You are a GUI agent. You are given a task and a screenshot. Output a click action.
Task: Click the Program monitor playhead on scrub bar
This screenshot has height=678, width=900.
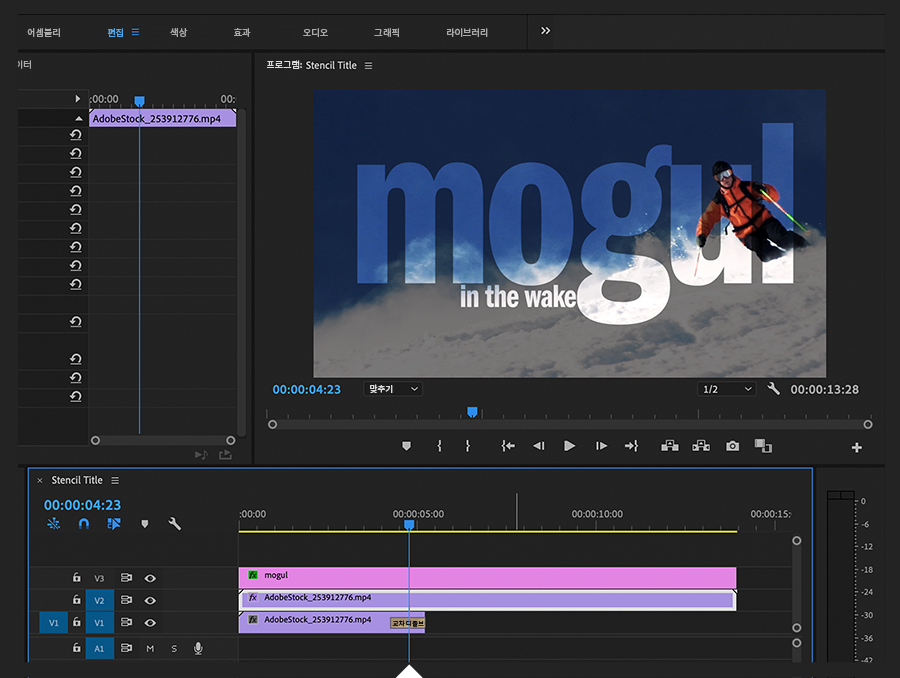[x=472, y=411]
